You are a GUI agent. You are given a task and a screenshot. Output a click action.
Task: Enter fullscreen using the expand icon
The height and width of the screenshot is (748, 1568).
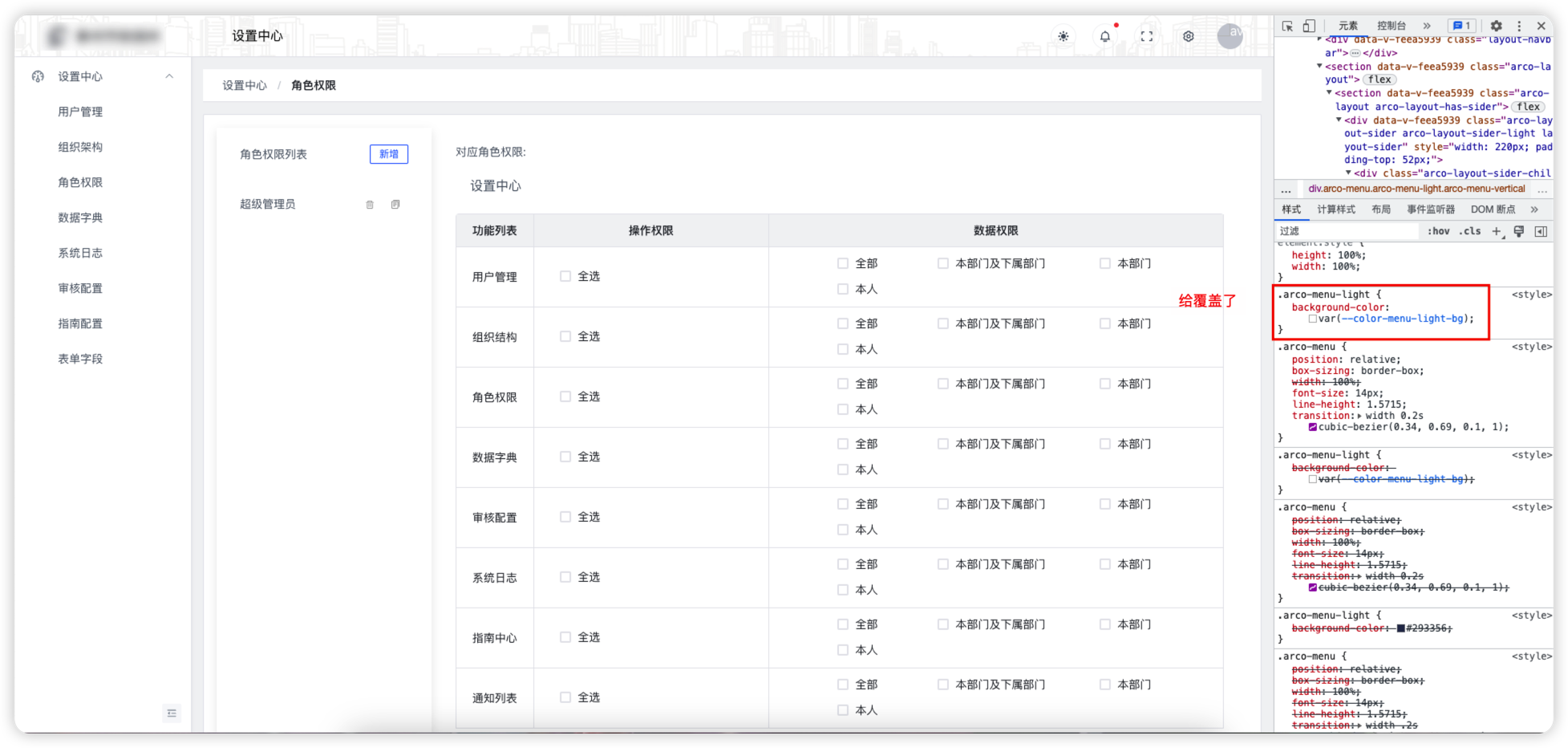(1146, 36)
